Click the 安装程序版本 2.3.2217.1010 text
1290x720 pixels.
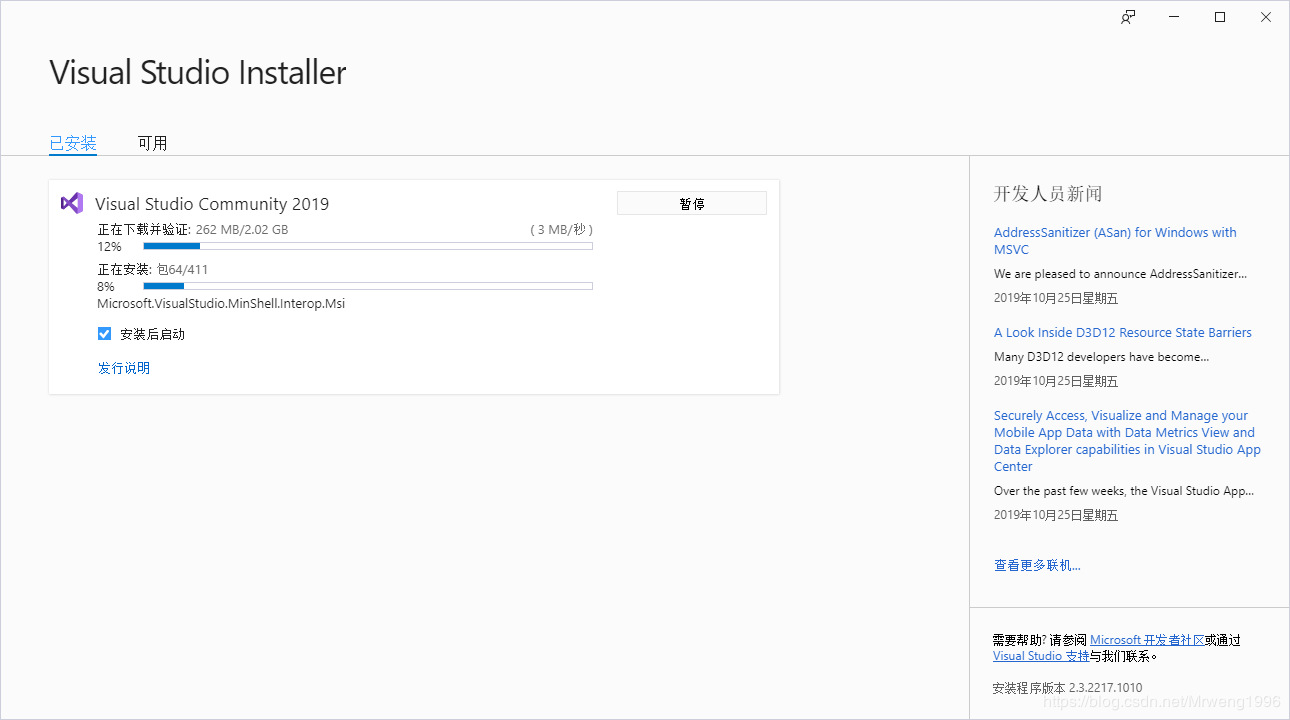(x=1067, y=687)
